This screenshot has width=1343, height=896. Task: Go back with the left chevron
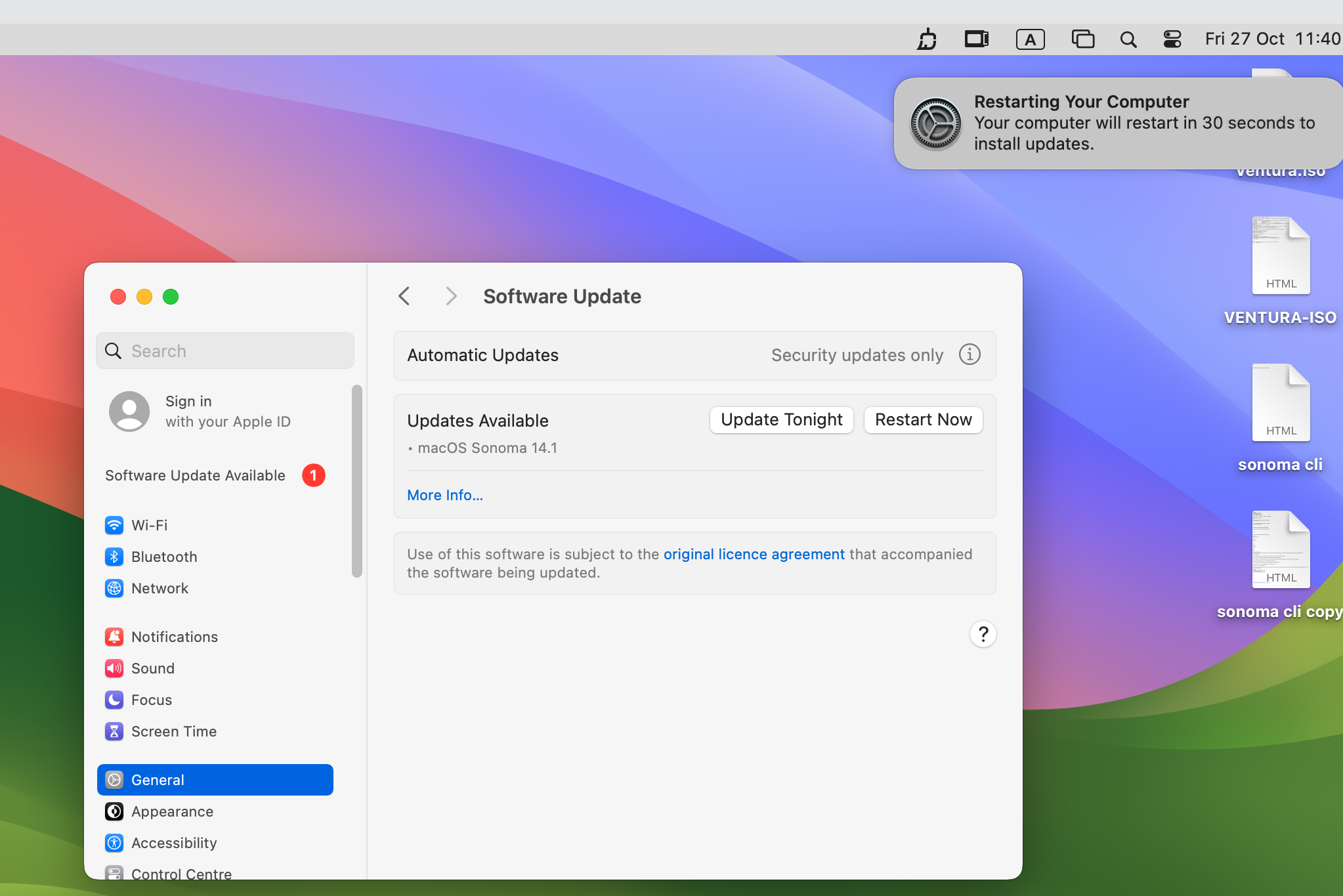[404, 296]
